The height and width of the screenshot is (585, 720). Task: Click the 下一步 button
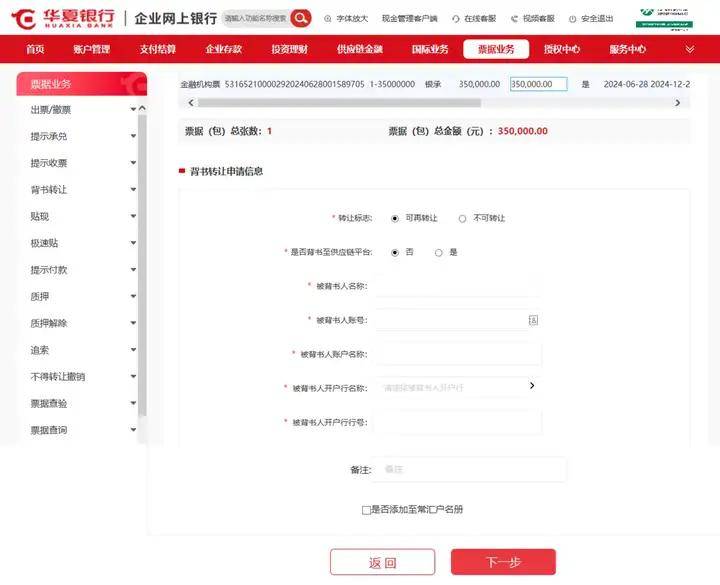point(503,562)
